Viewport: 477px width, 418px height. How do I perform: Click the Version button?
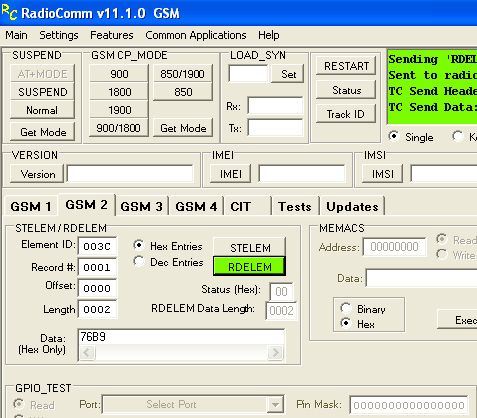pos(37,174)
